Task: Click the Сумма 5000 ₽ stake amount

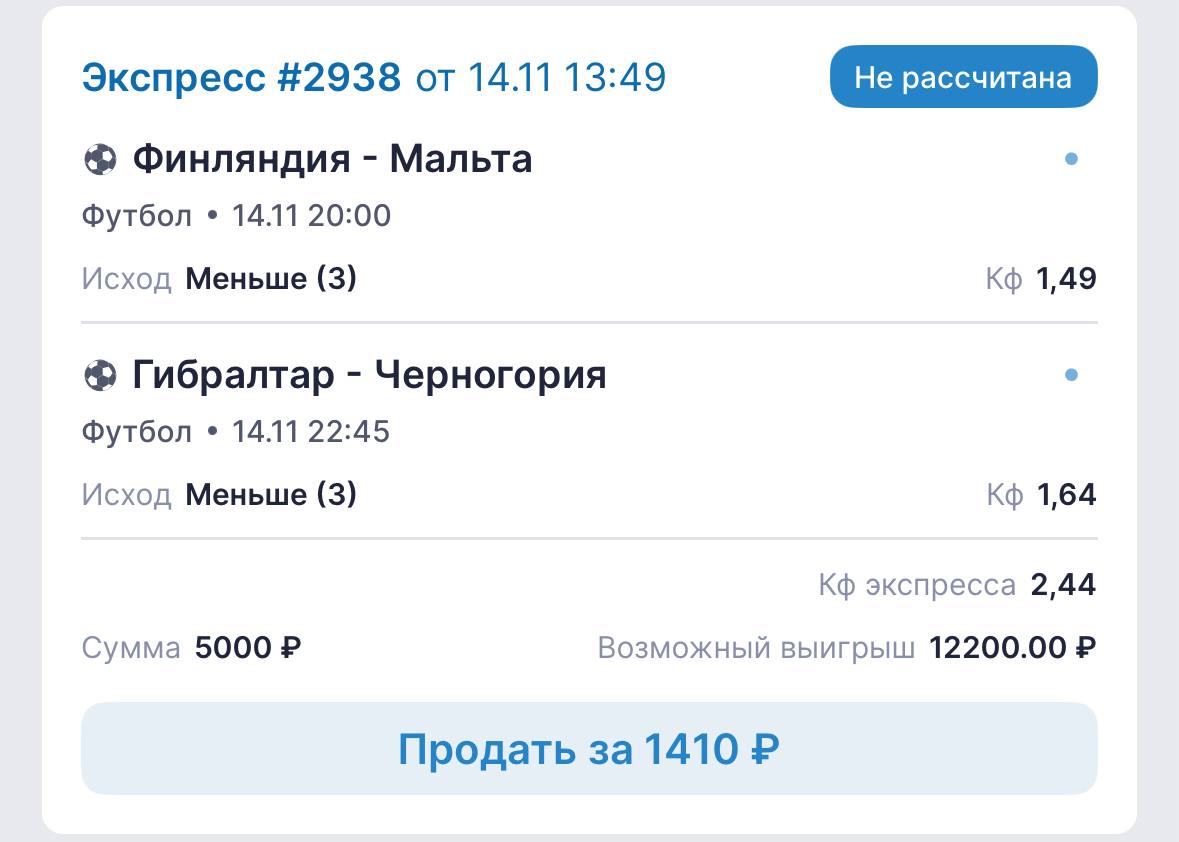Action: click(x=248, y=648)
